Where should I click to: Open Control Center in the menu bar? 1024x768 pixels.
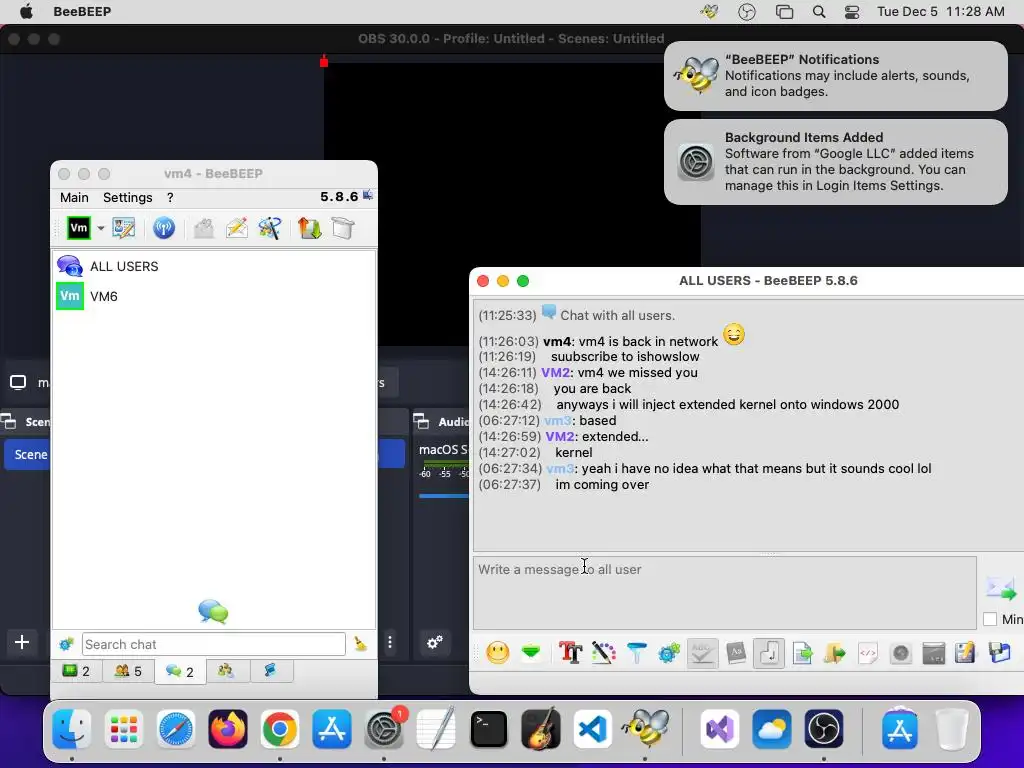click(x=852, y=12)
